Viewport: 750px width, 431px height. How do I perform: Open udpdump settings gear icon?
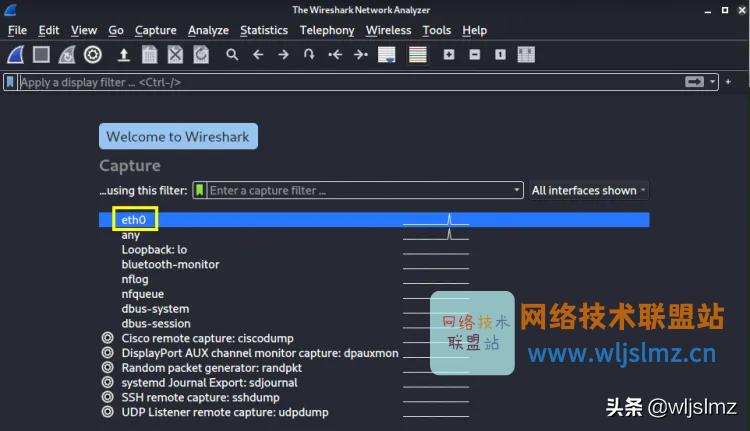pos(108,412)
